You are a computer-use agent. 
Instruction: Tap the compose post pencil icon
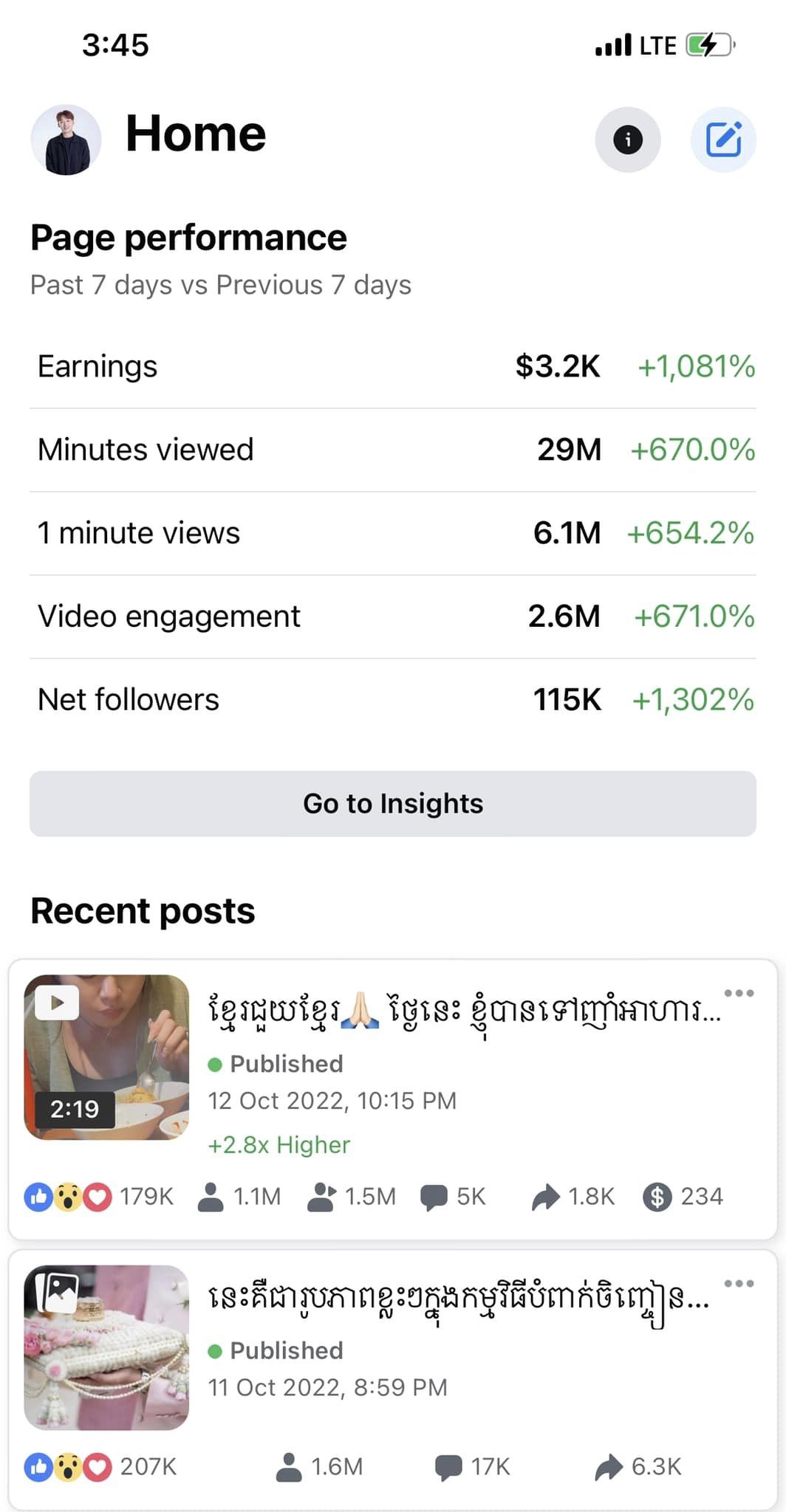pyautogui.click(x=723, y=140)
